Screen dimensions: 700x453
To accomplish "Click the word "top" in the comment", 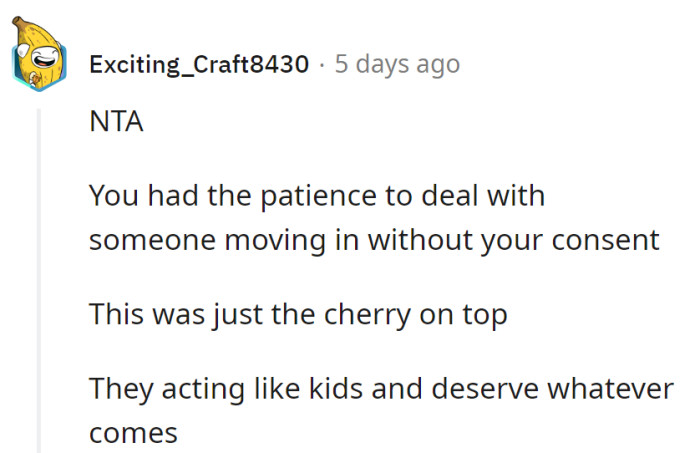I will click(485, 314).
